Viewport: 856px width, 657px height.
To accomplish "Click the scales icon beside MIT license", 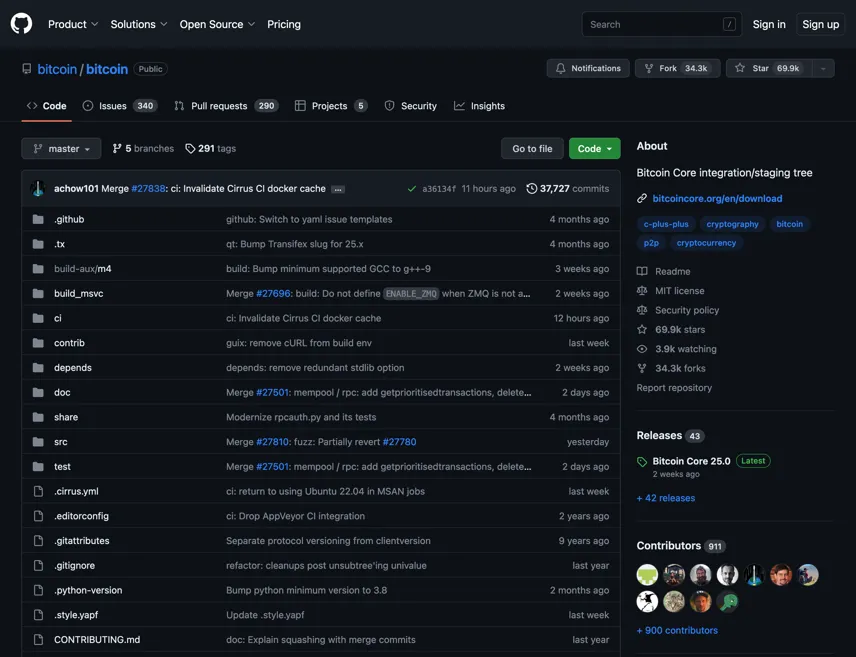I will click(x=642, y=291).
